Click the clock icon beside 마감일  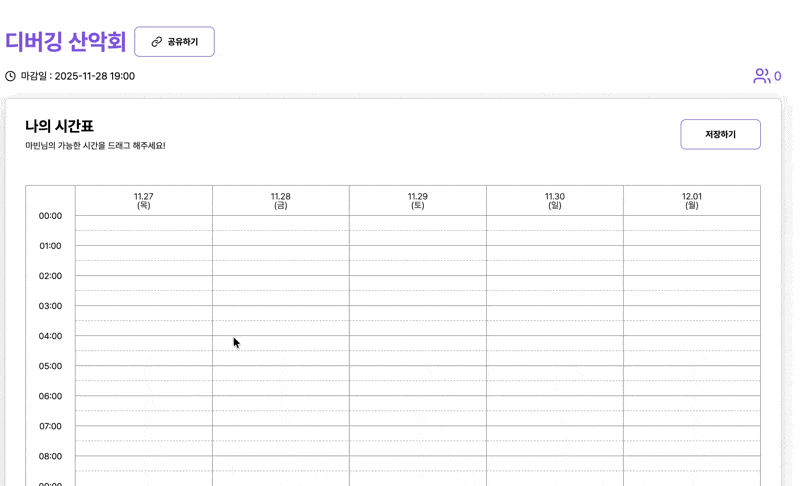11,76
